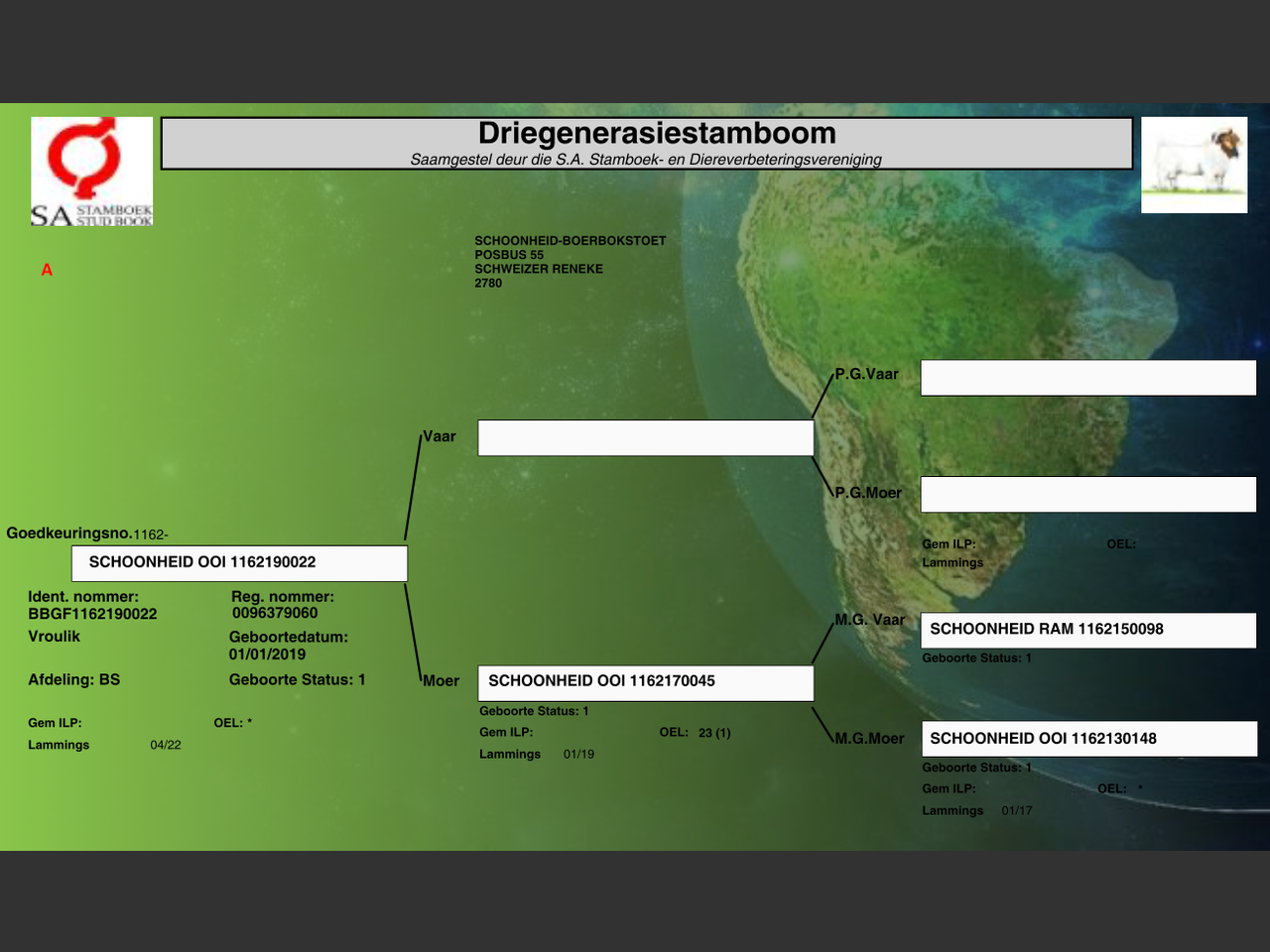Enable the Vroulik gender indicator
Screen dimensions: 1270x952
point(55,636)
